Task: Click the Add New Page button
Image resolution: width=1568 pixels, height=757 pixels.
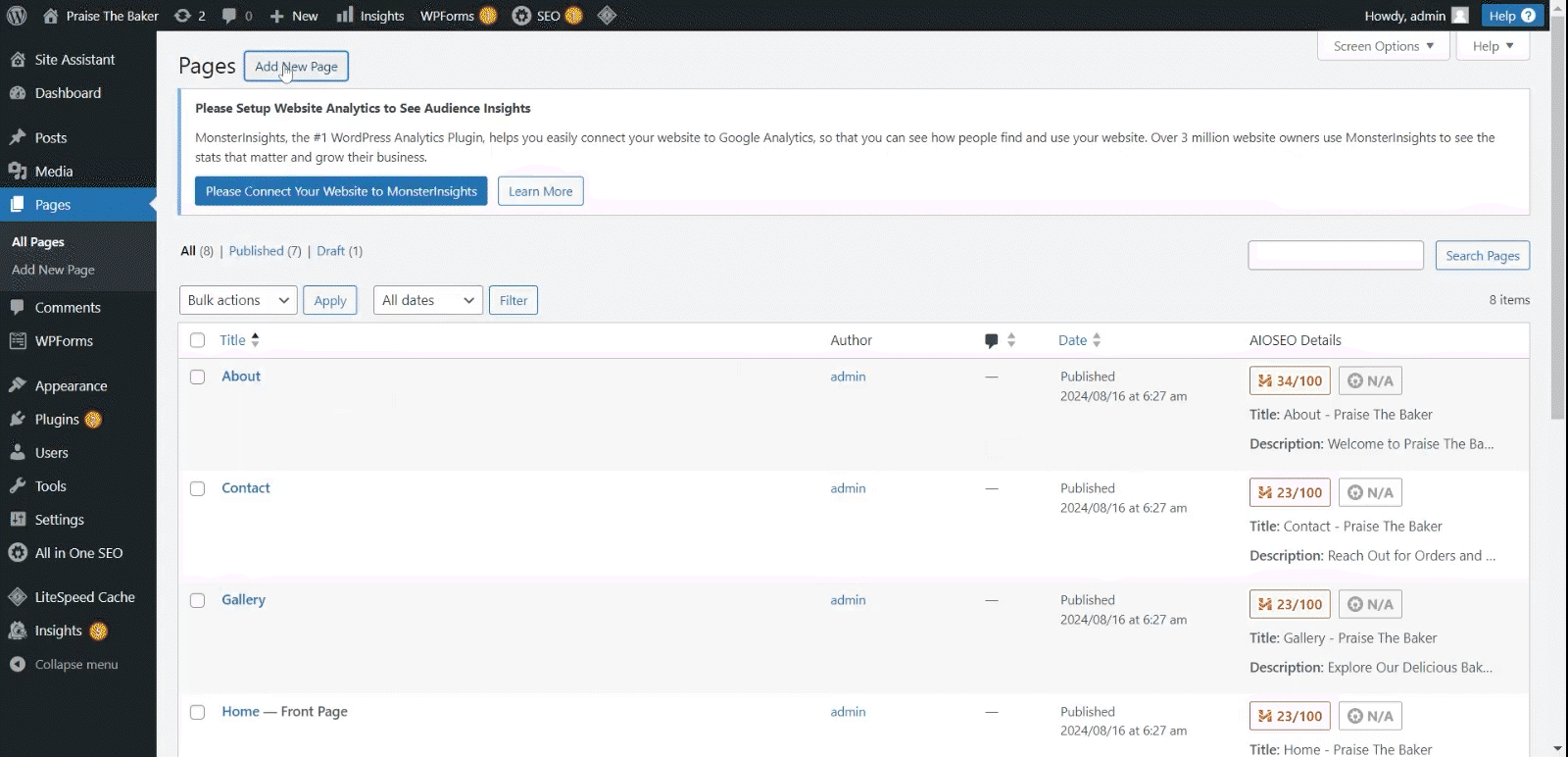Action: [x=296, y=67]
